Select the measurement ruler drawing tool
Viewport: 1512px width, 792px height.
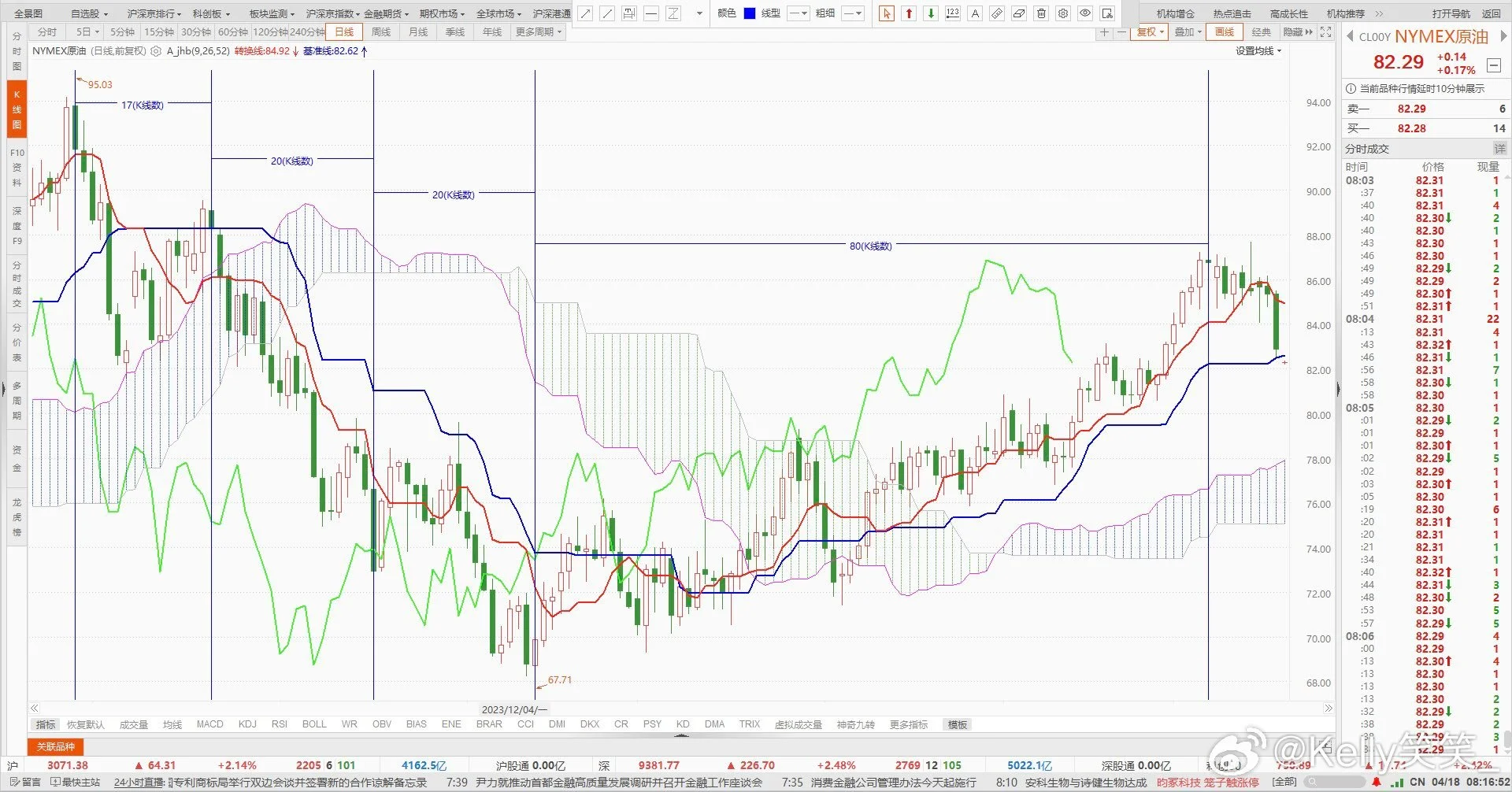click(x=629, y=13)
